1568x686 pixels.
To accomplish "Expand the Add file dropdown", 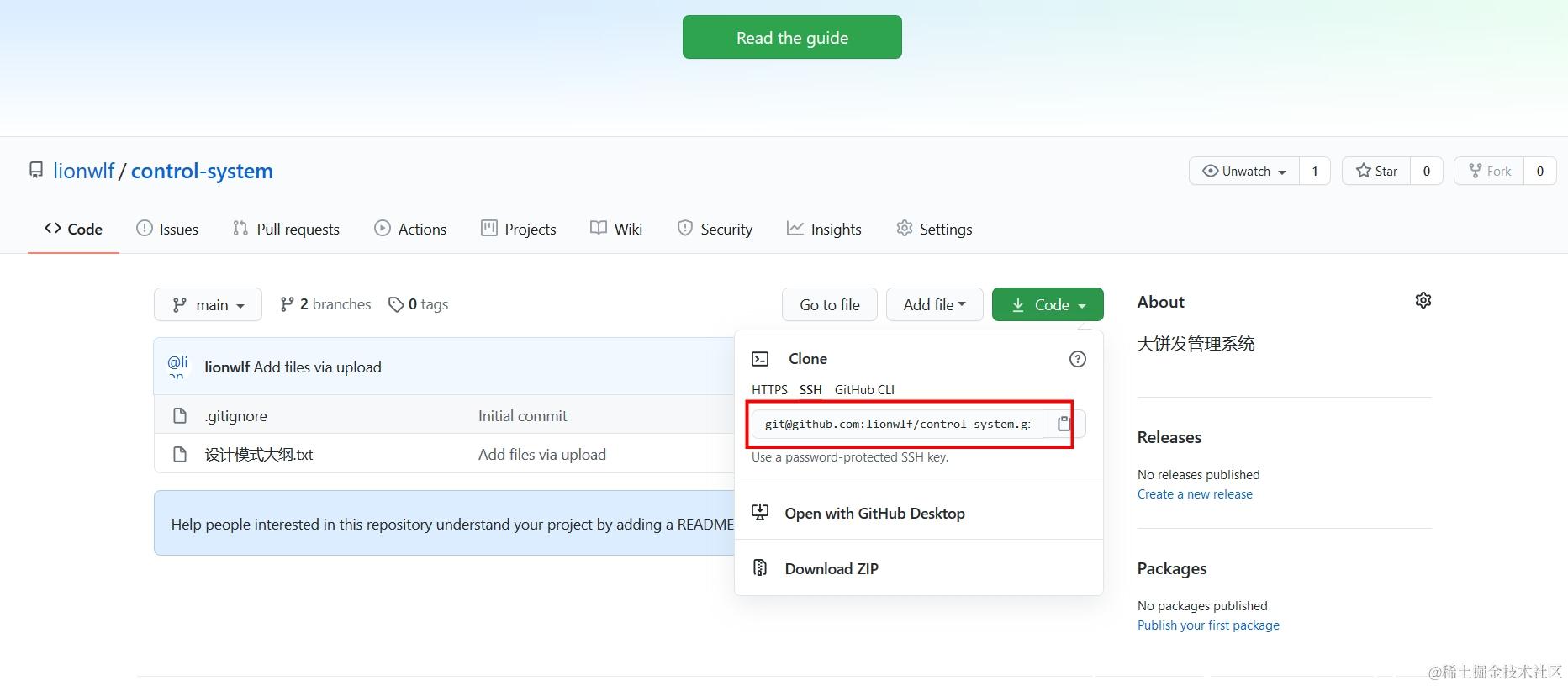I will (x=934, y=304).
